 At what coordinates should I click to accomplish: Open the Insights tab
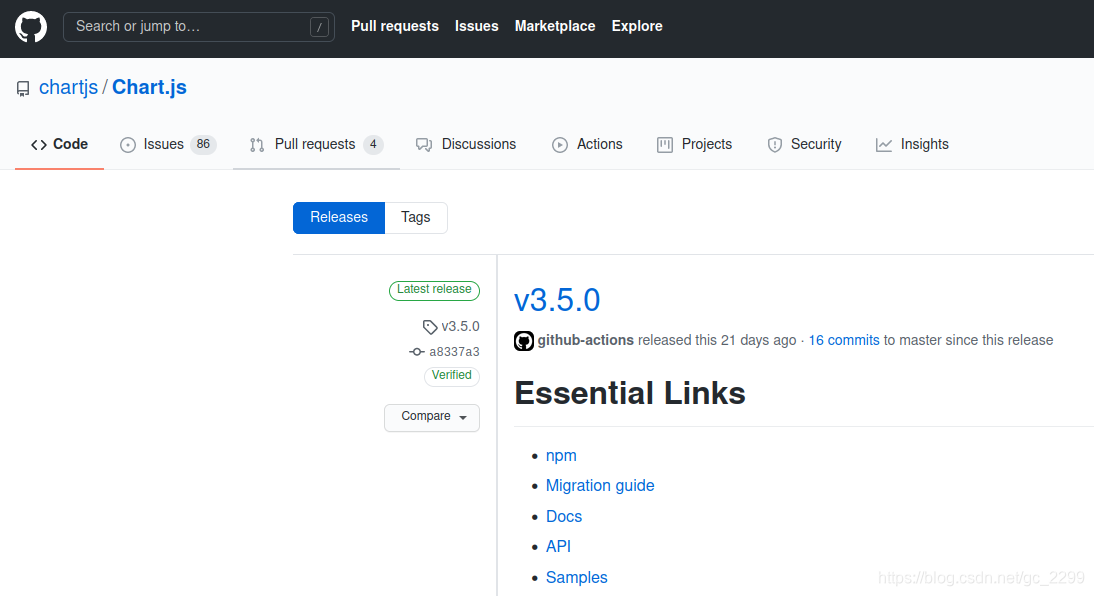pos(912,144)
